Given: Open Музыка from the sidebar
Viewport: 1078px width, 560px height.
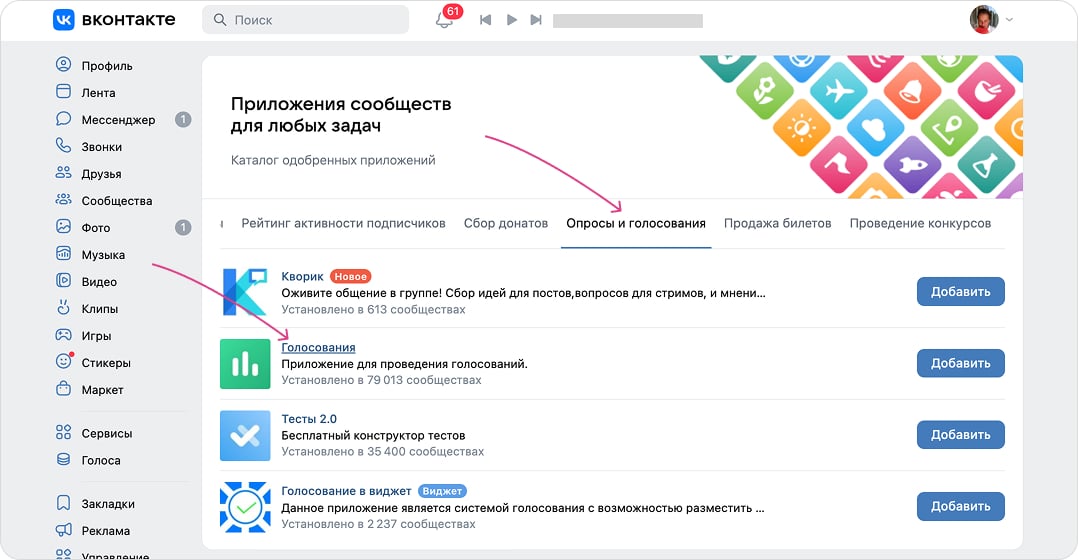Looking at the screenshot, I should point(103,255).
